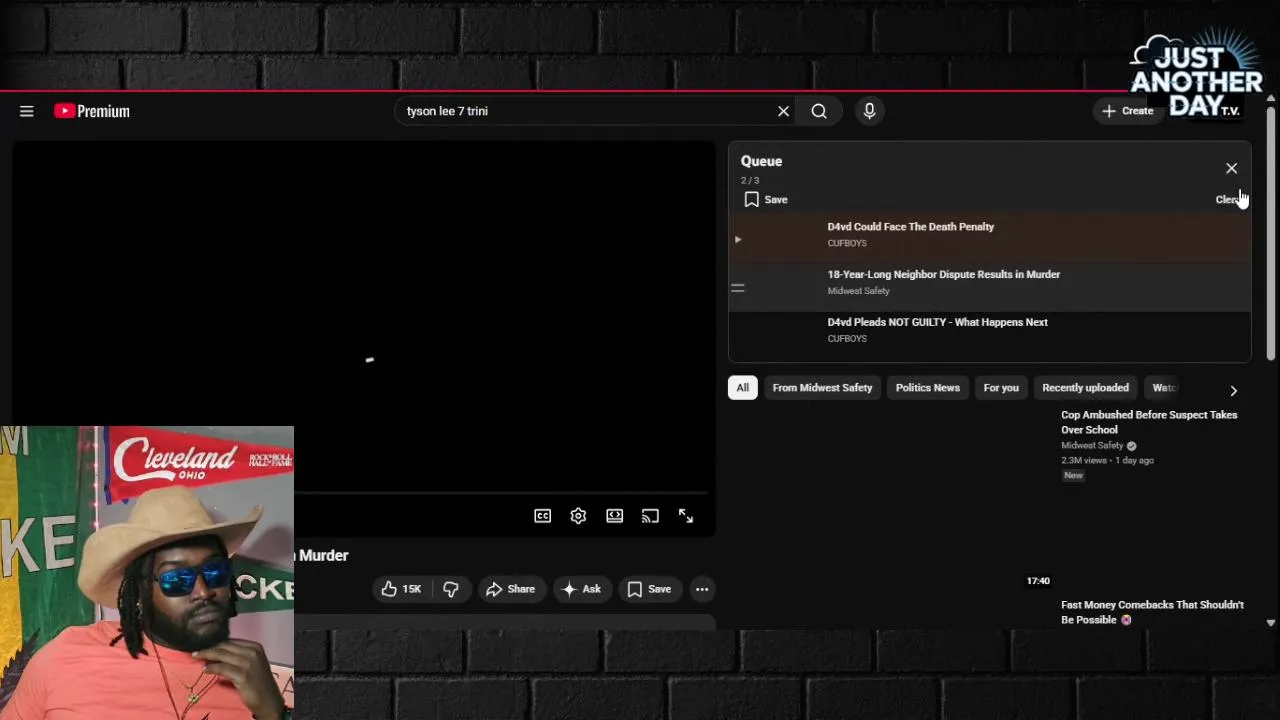
Task: Open more actions three-dot menu
Action: [702, 589]
